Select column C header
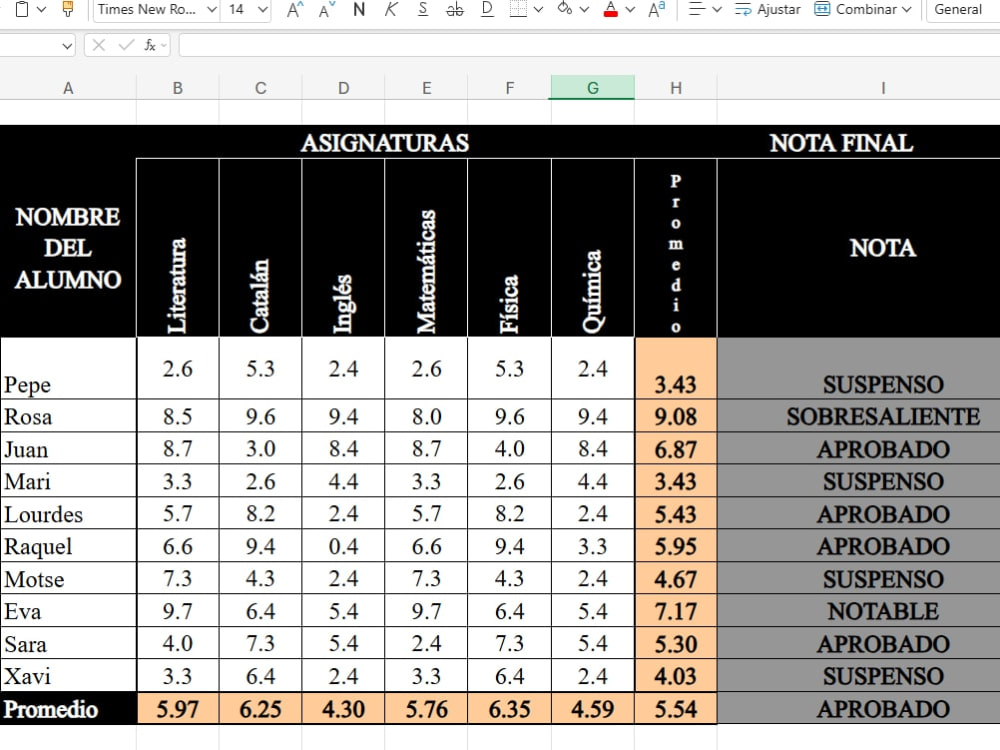Viewport: 1000px width, 750px height. coord(261,88)
